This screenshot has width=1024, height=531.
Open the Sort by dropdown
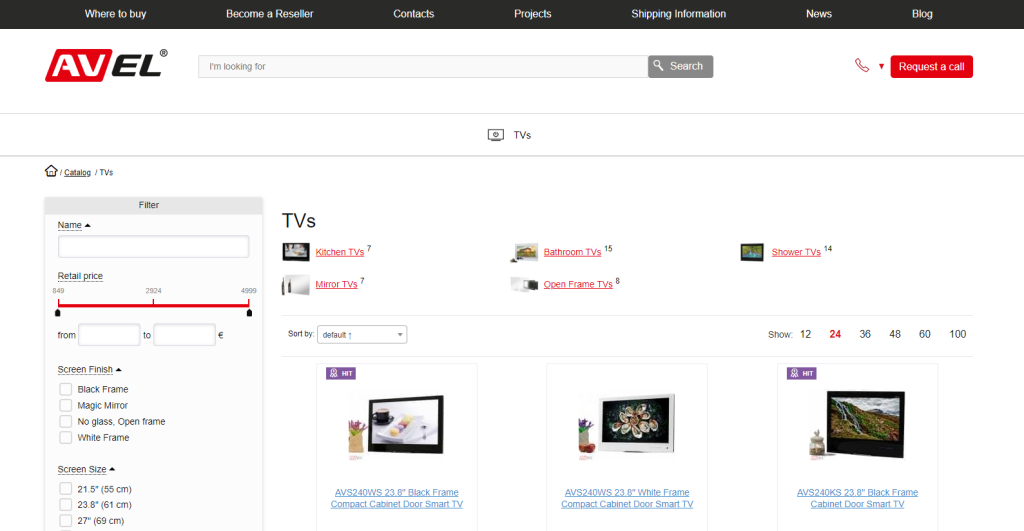362,334
